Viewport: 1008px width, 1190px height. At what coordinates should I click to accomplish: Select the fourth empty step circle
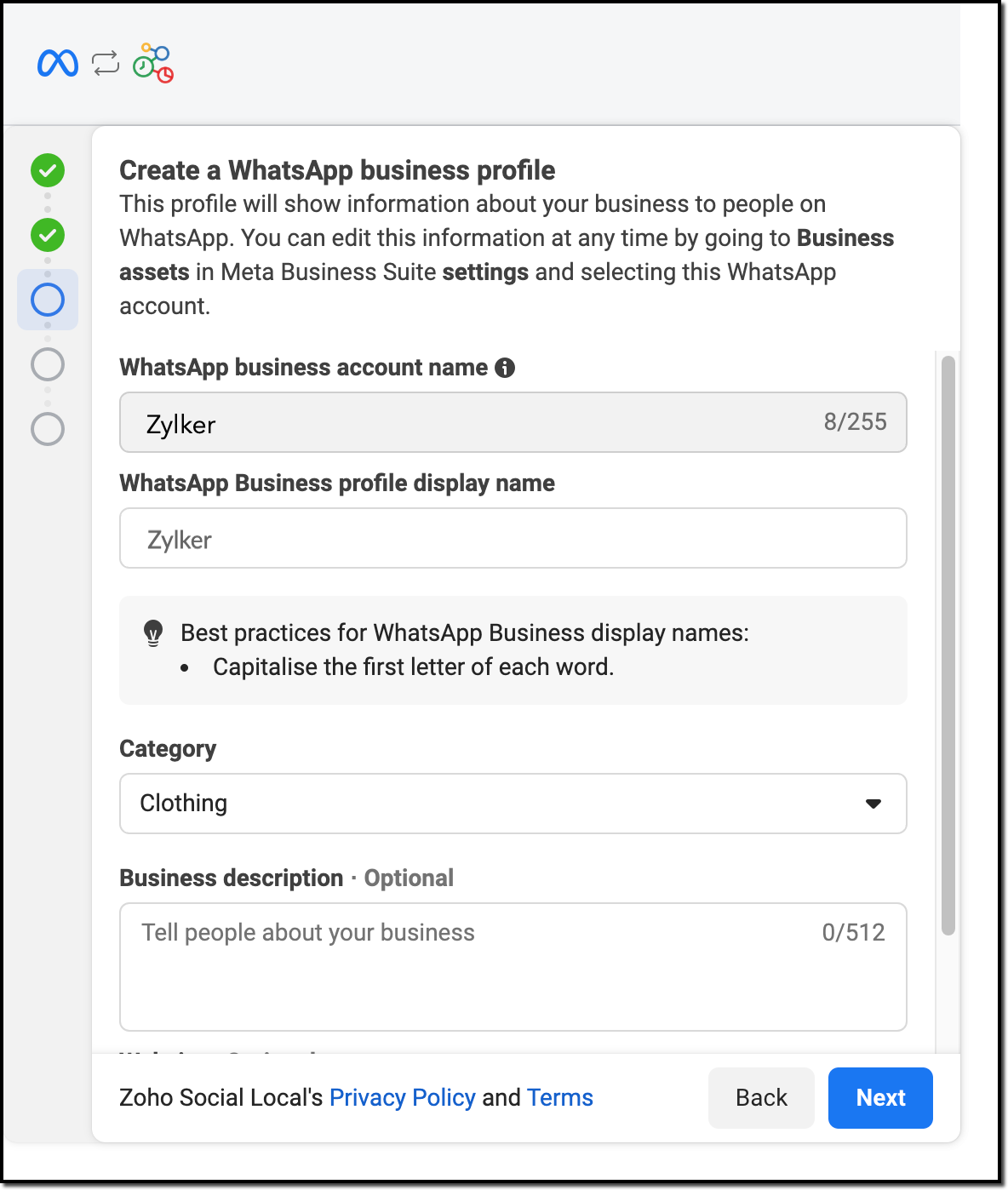[48, 364]
